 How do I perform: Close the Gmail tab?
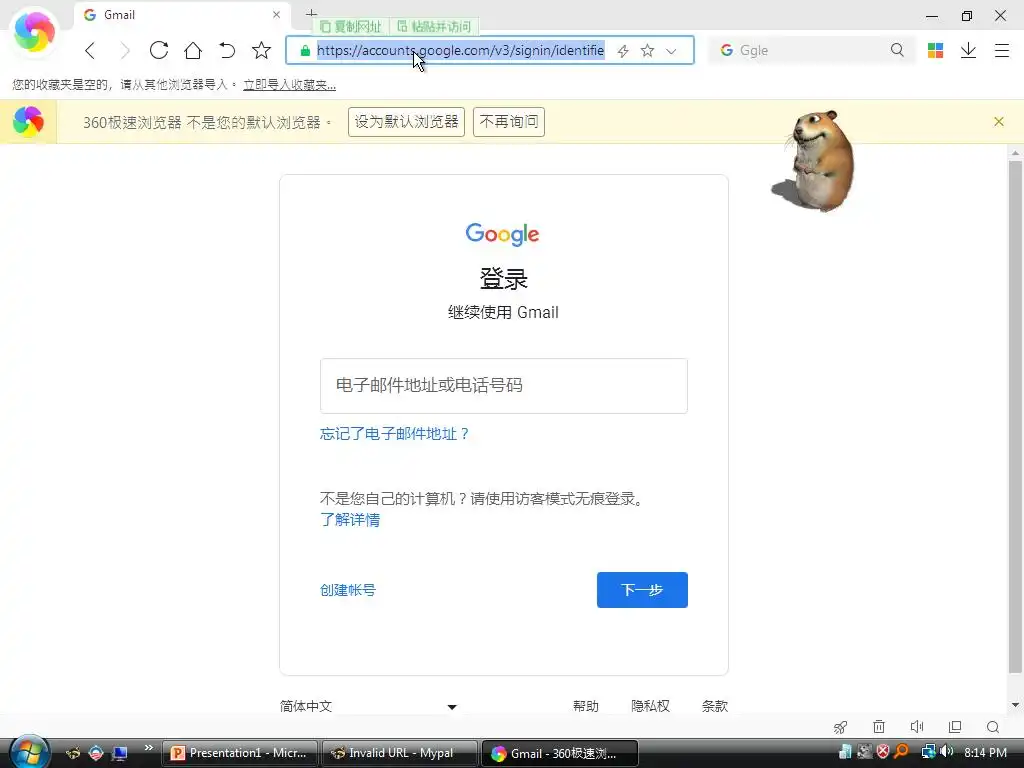pos(276,14)
